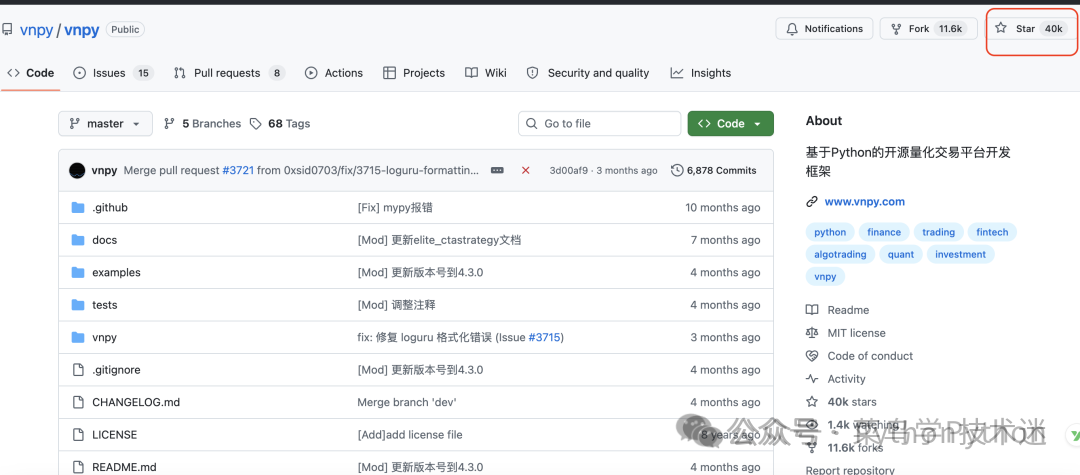Click the vnpy owner link in breadcrumb
Viewport: 1080px width, 475px height.
[x=36, y=30]
